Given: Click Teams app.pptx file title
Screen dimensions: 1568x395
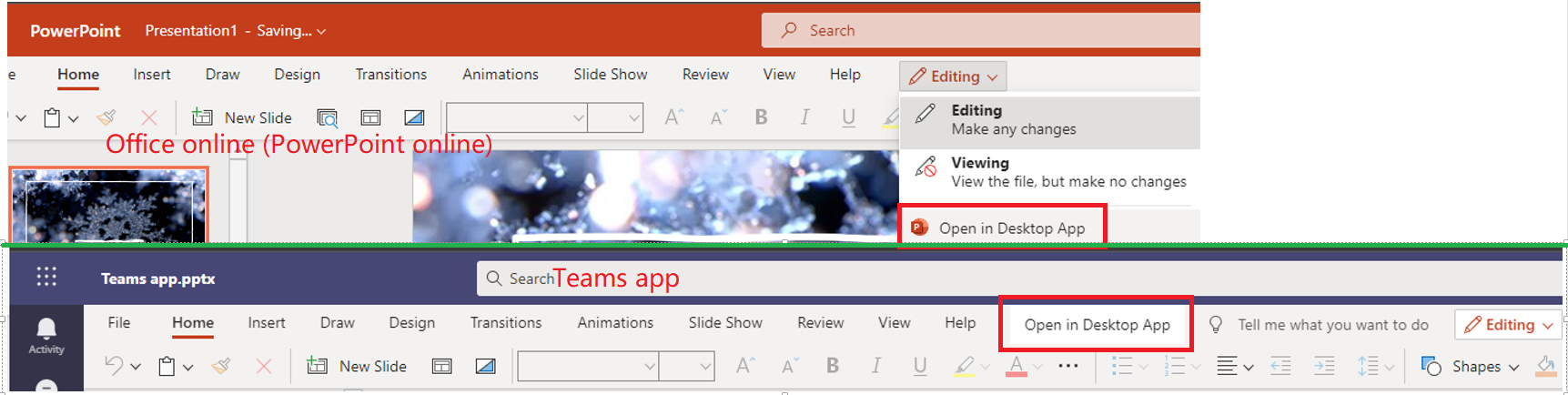Looking at the screenshot, I should point(158,279).
